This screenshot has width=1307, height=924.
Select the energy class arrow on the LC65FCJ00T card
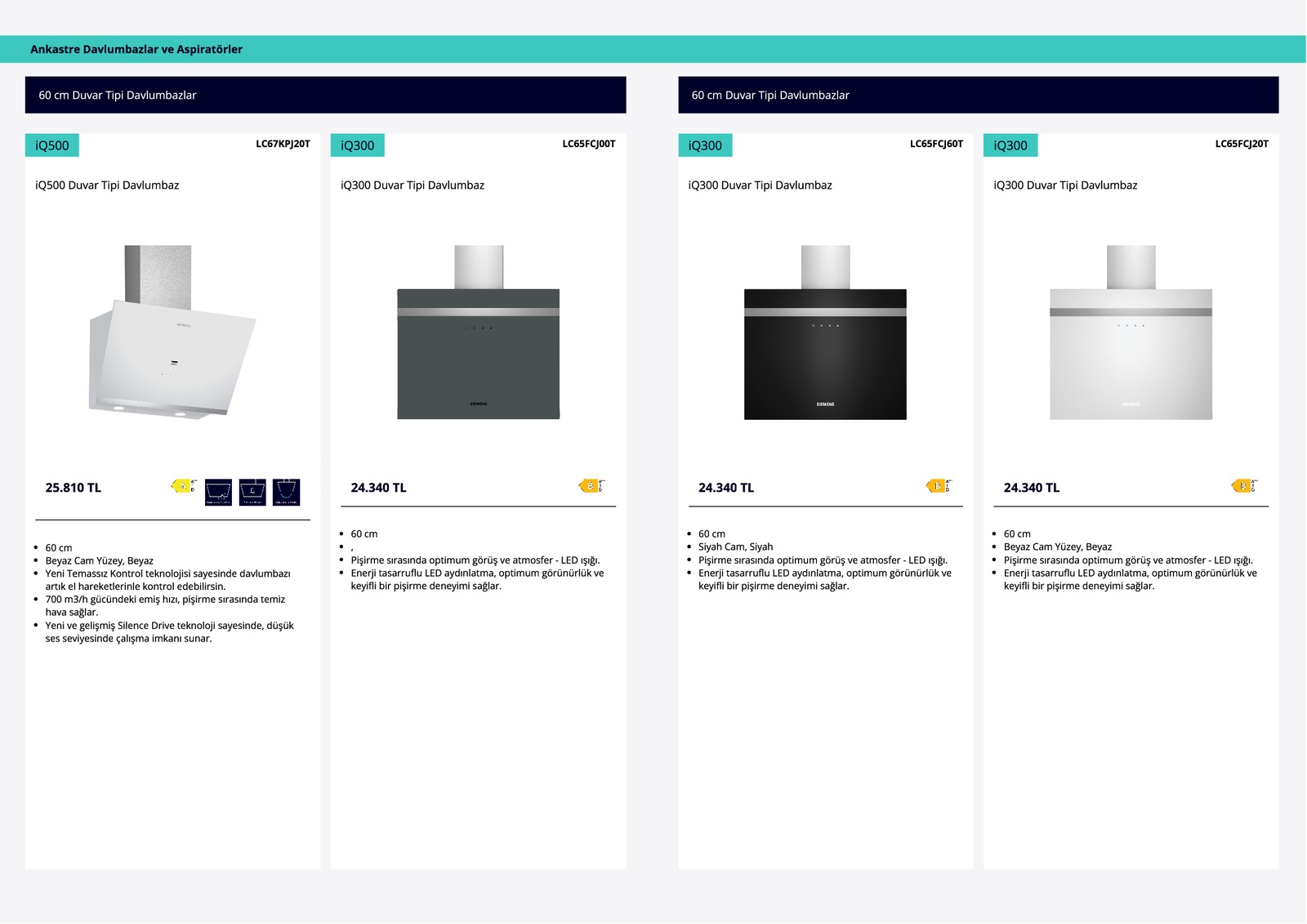[x=591, y=486]
